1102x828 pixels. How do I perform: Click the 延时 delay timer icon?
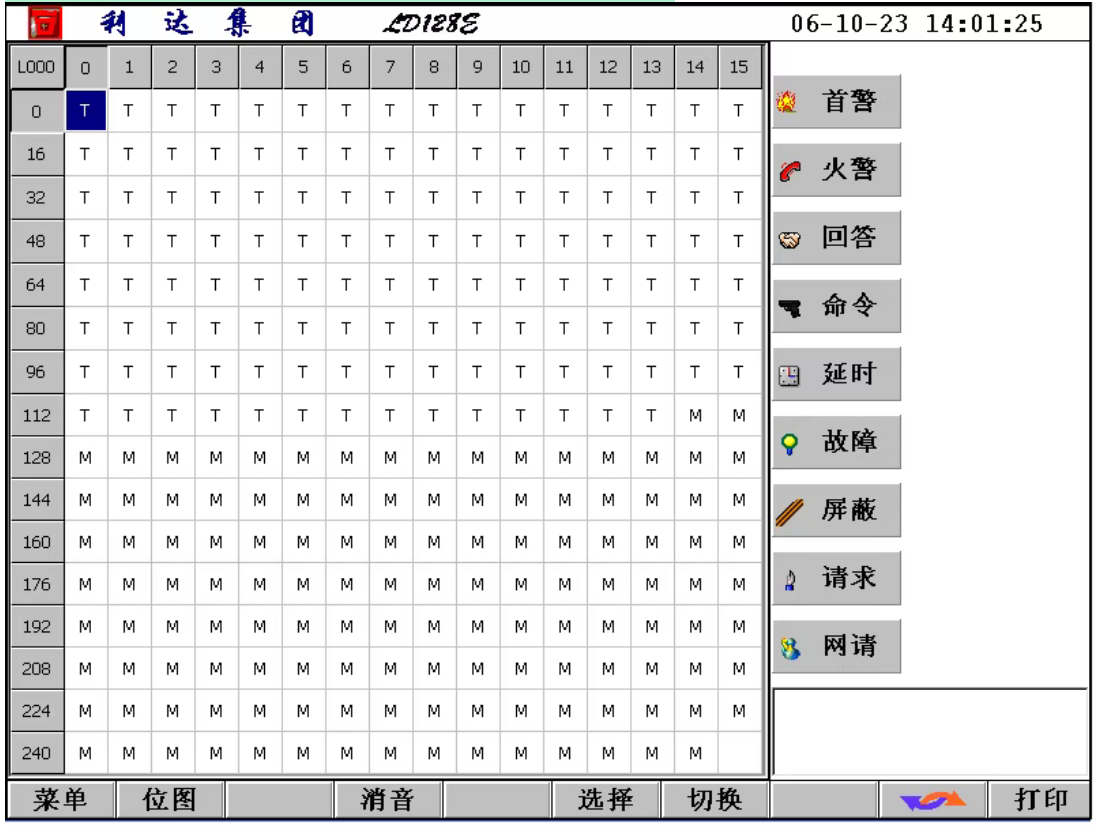[x=789, y=377]
